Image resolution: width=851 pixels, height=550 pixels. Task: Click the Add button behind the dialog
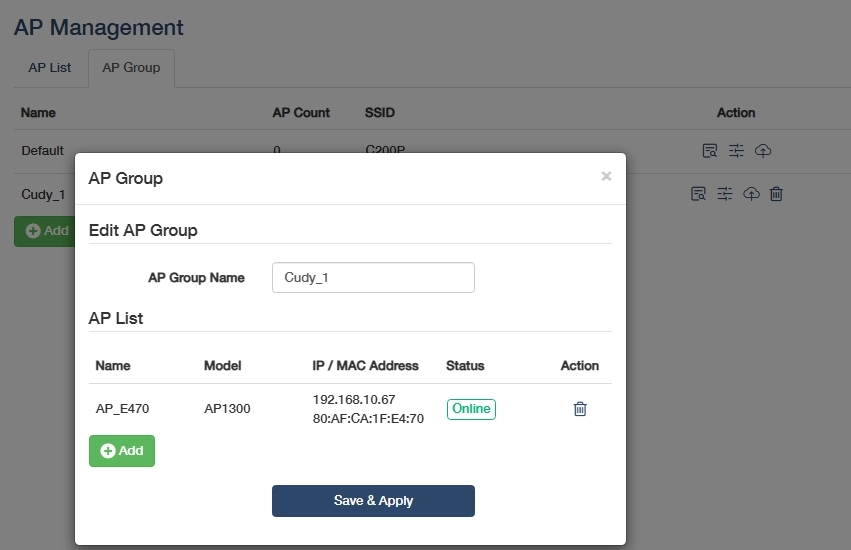pos(44,231)
